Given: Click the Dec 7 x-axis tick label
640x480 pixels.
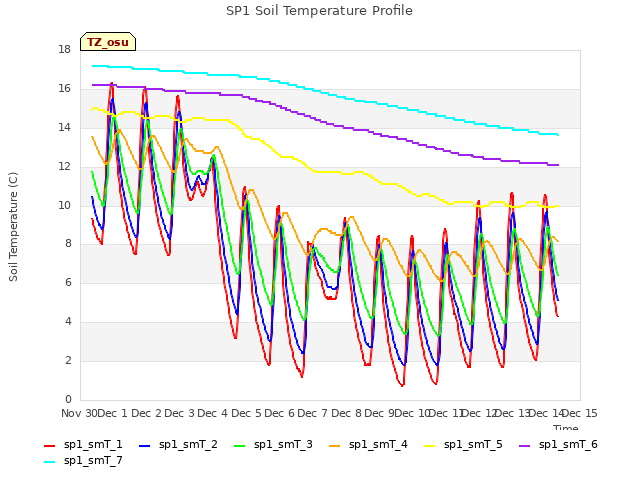Looking at the screenshot, I should point(312,413).
